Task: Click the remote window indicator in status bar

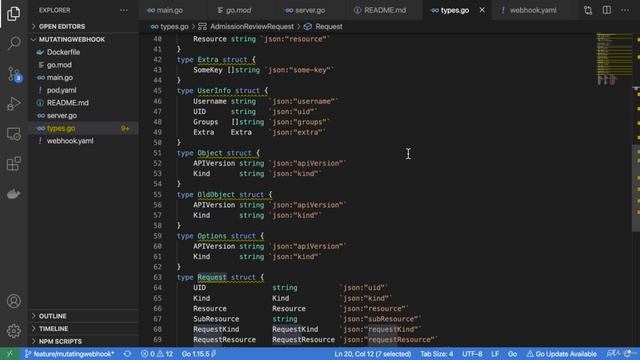Action: (x=10, y=354)
